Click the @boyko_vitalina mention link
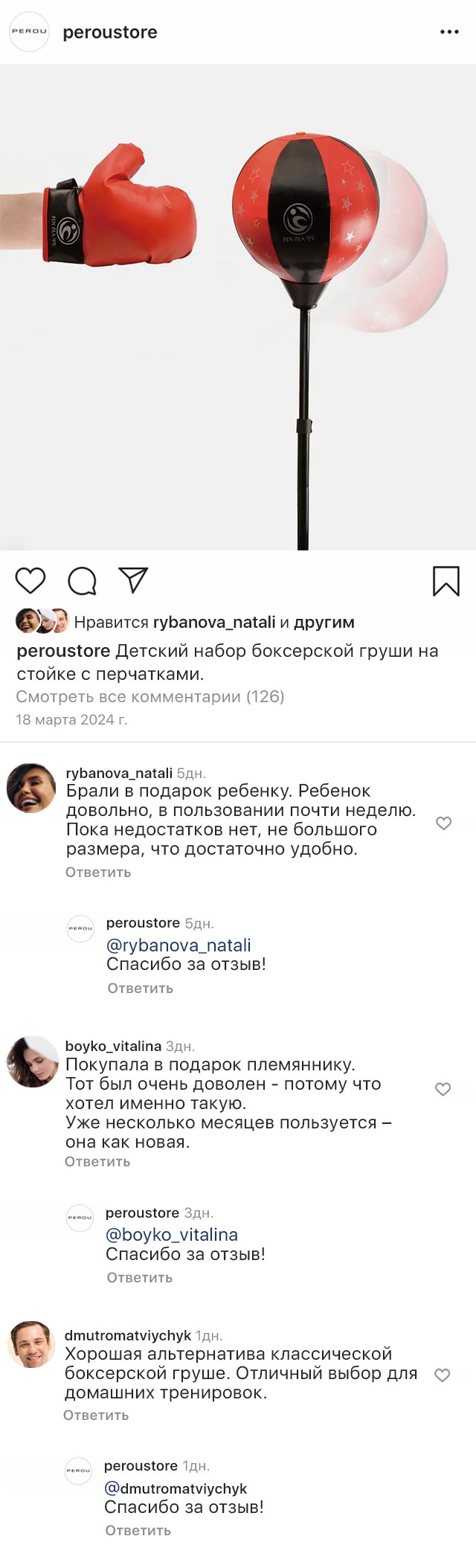 point(172,1234)
